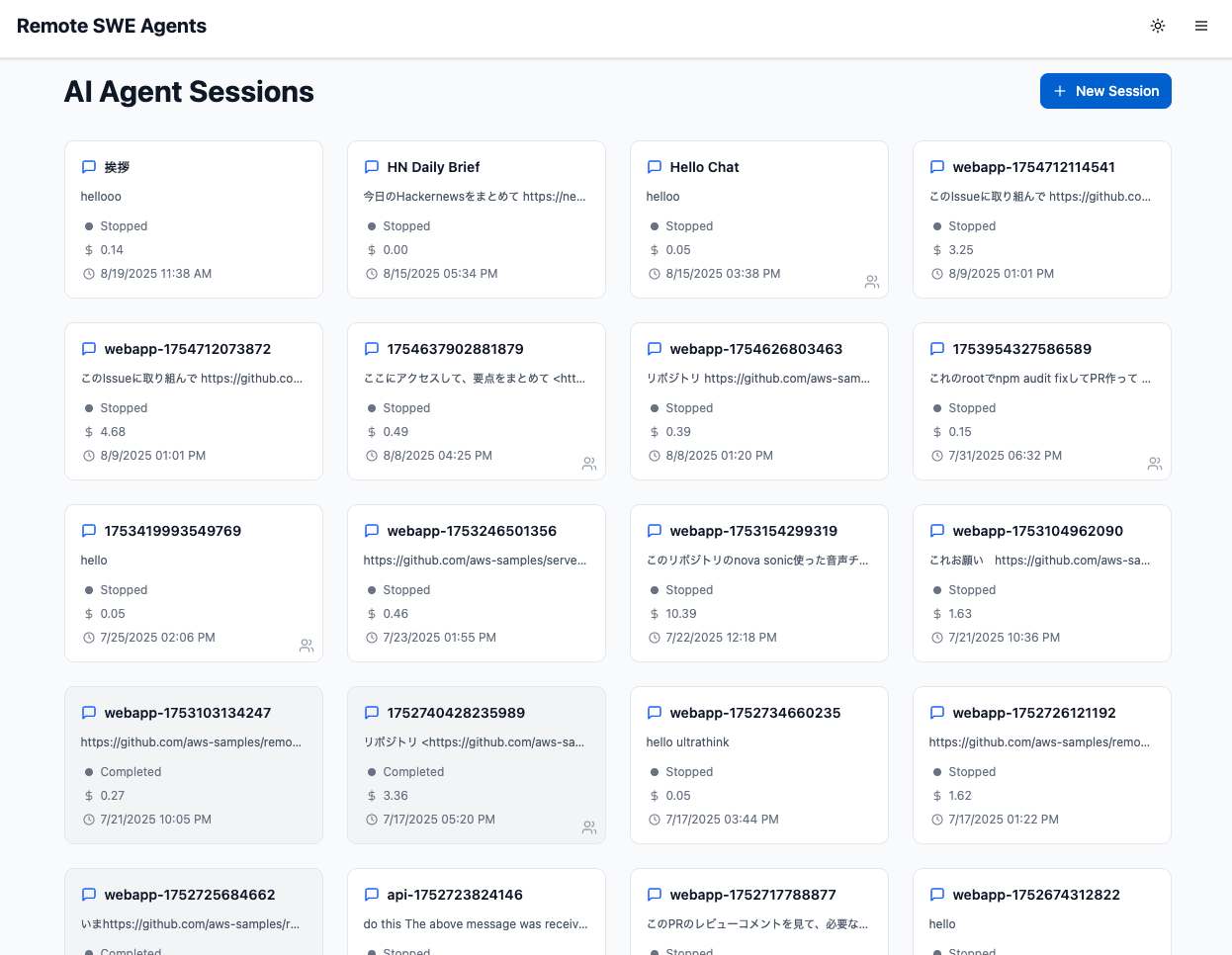Viewport: 1232px width, 955px height.
Task: Click chat icon on webapp-1753246501356 card
Action: [x=372, y=531]
